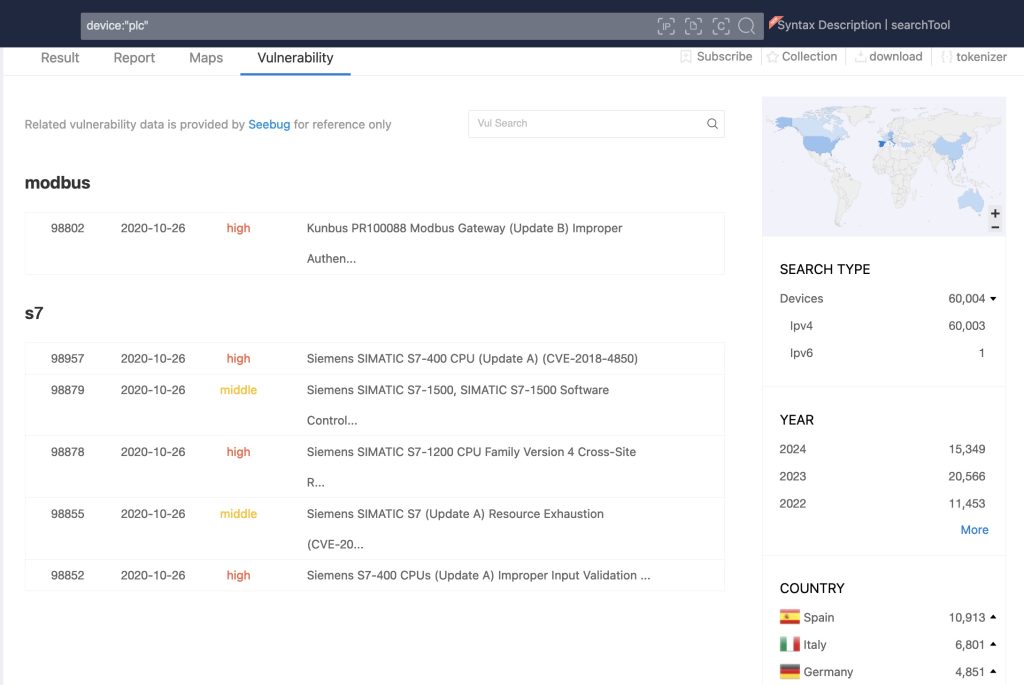Open Kunbus PR100088 Modbus Gateway vulnerability
Viewport: 1024px width, 685px height.
[x=464, y=243]
